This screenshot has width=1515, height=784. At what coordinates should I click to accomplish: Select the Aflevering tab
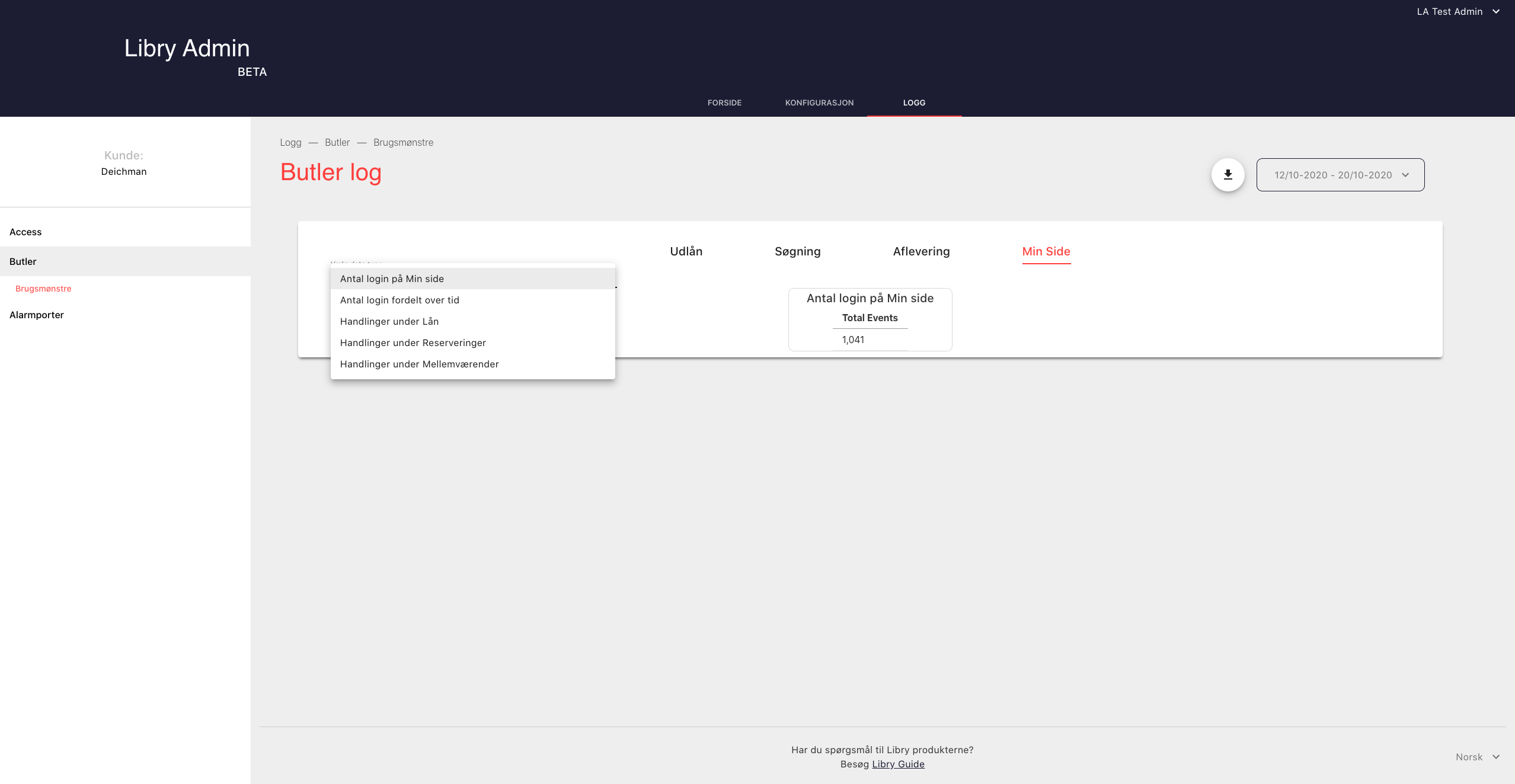click(x=921, y=251)
